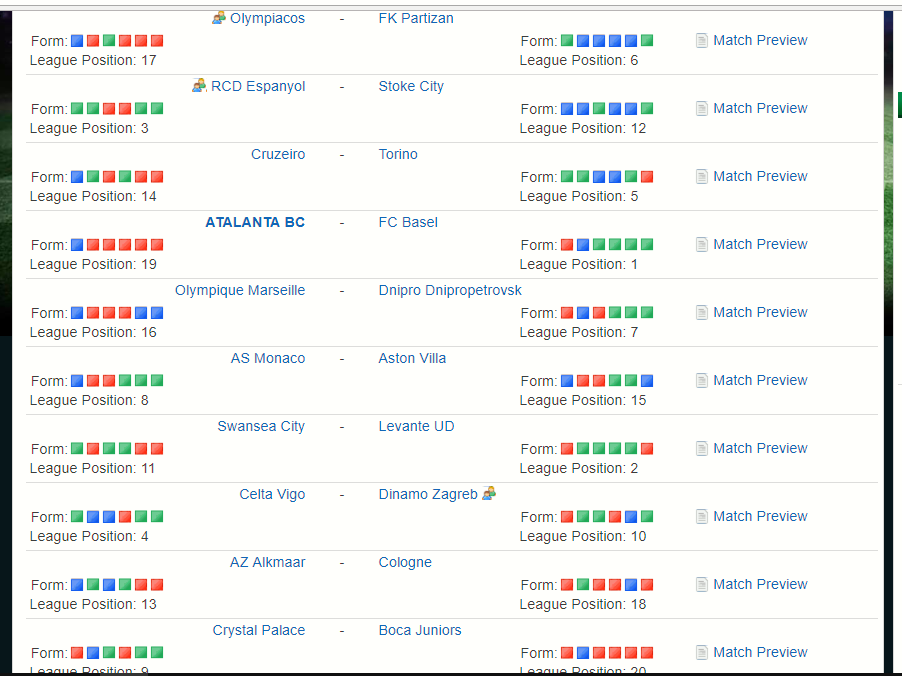Select the Olympique Marseille team link
This screenshot has height=676, width=902.
240,290
